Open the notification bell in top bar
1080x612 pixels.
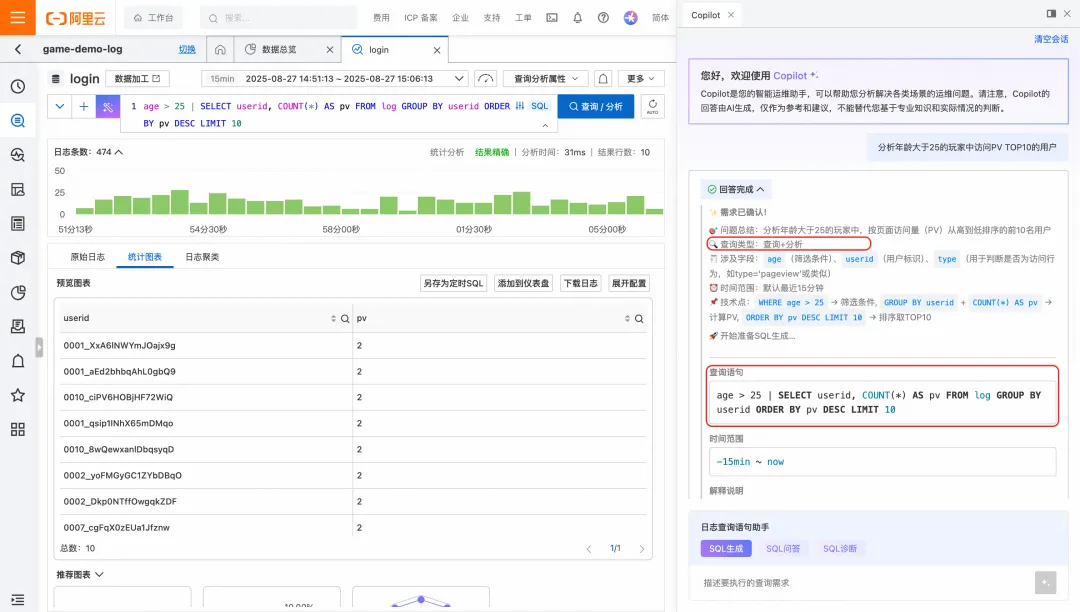tap(577, 18)
